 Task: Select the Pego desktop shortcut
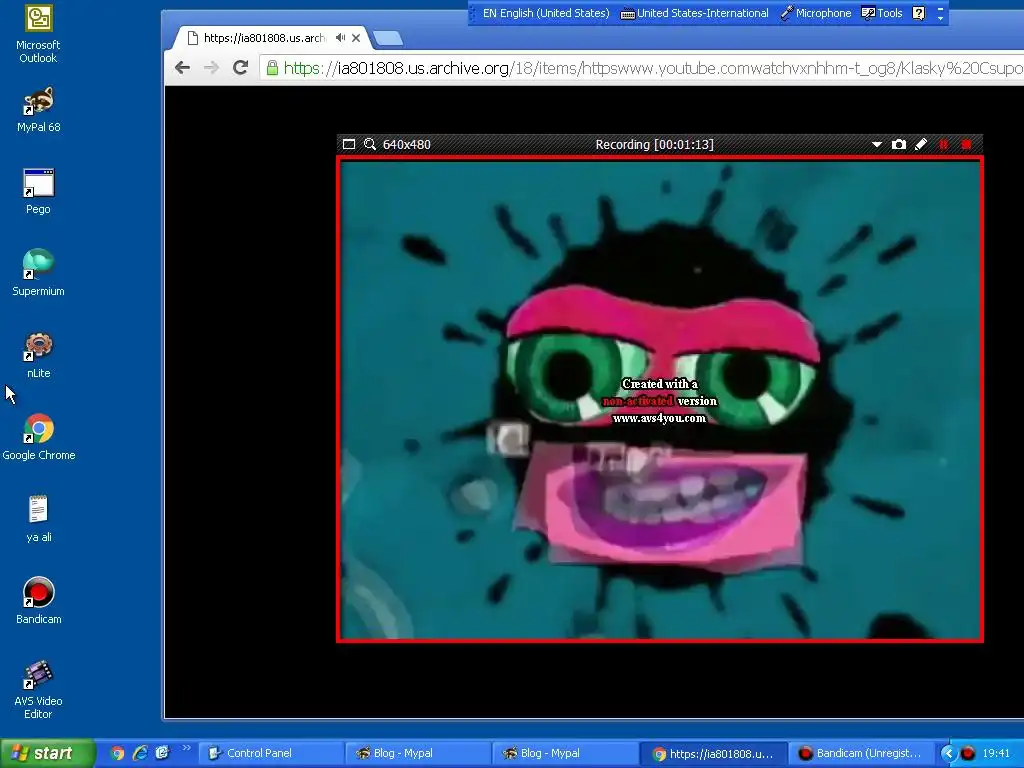(39, 191)
